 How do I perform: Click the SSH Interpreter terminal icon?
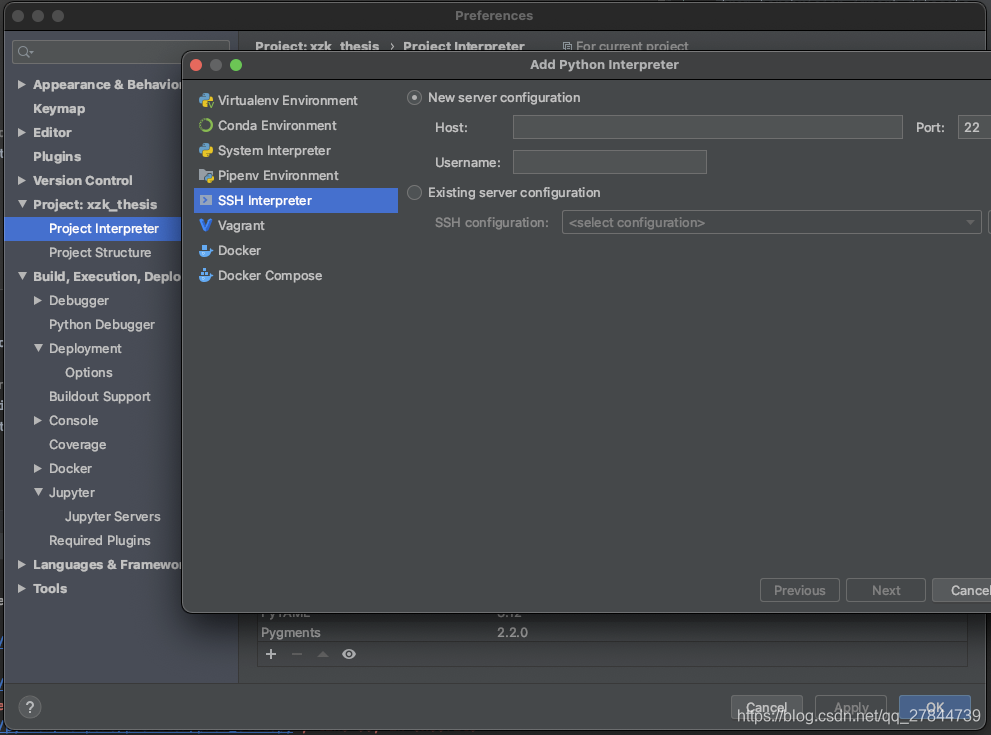[206, 200]
